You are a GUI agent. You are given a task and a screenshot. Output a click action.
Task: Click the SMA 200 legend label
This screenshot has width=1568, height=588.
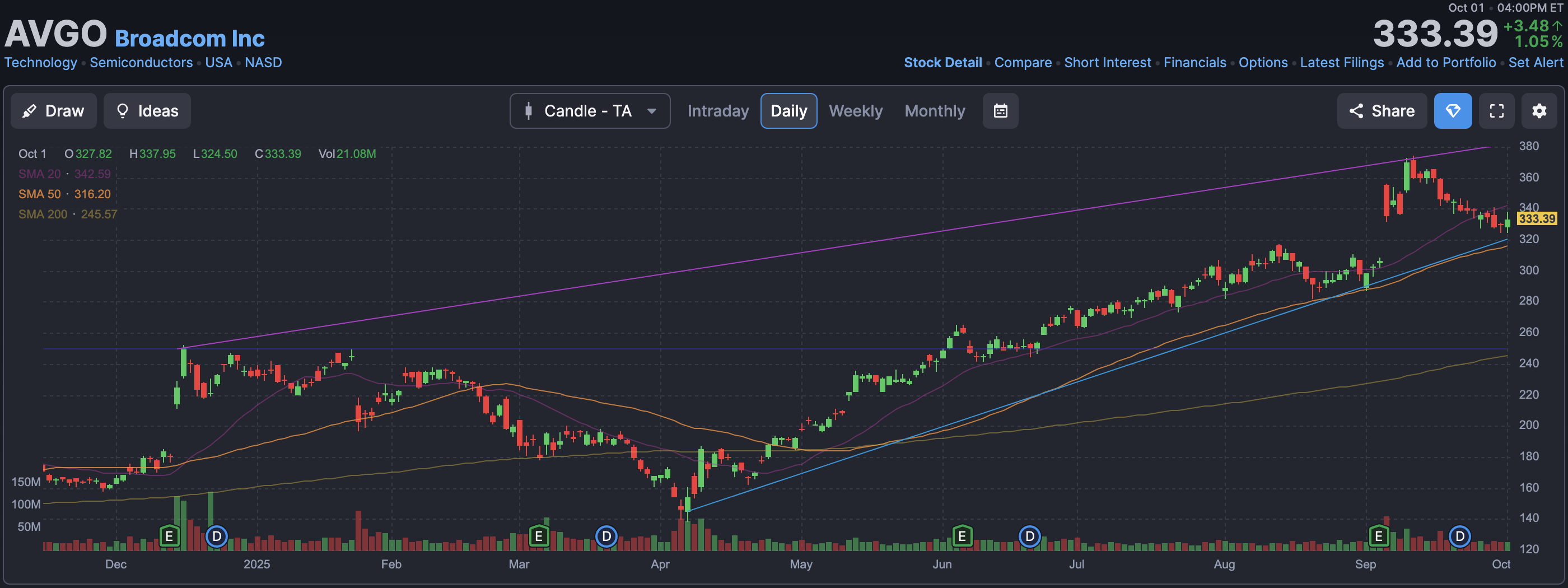pos(43,214)
